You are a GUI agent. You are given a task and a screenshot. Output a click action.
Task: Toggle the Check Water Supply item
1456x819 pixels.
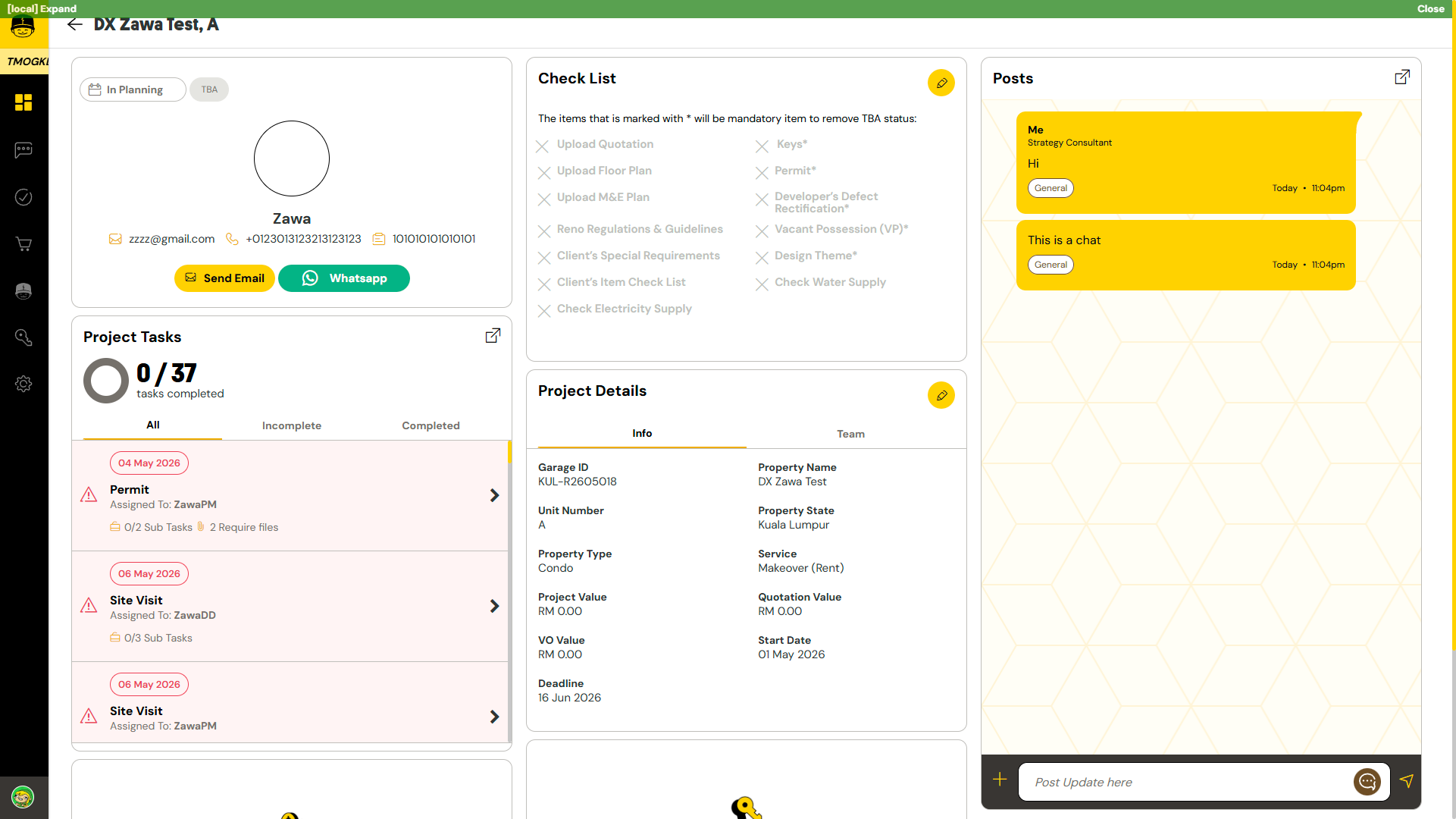click(x=821, y=283)
